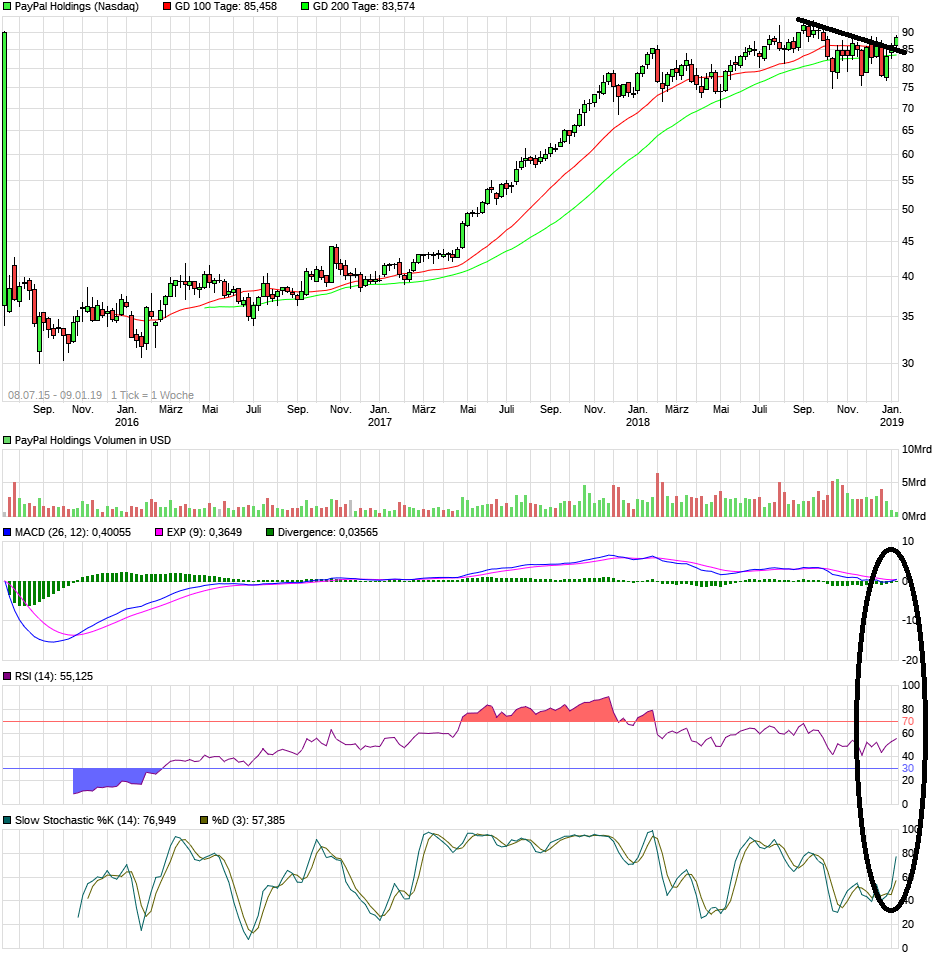Click the 'Divergence: 0,03565' label
Screen dimensions: 940x958
pos(328,533)
